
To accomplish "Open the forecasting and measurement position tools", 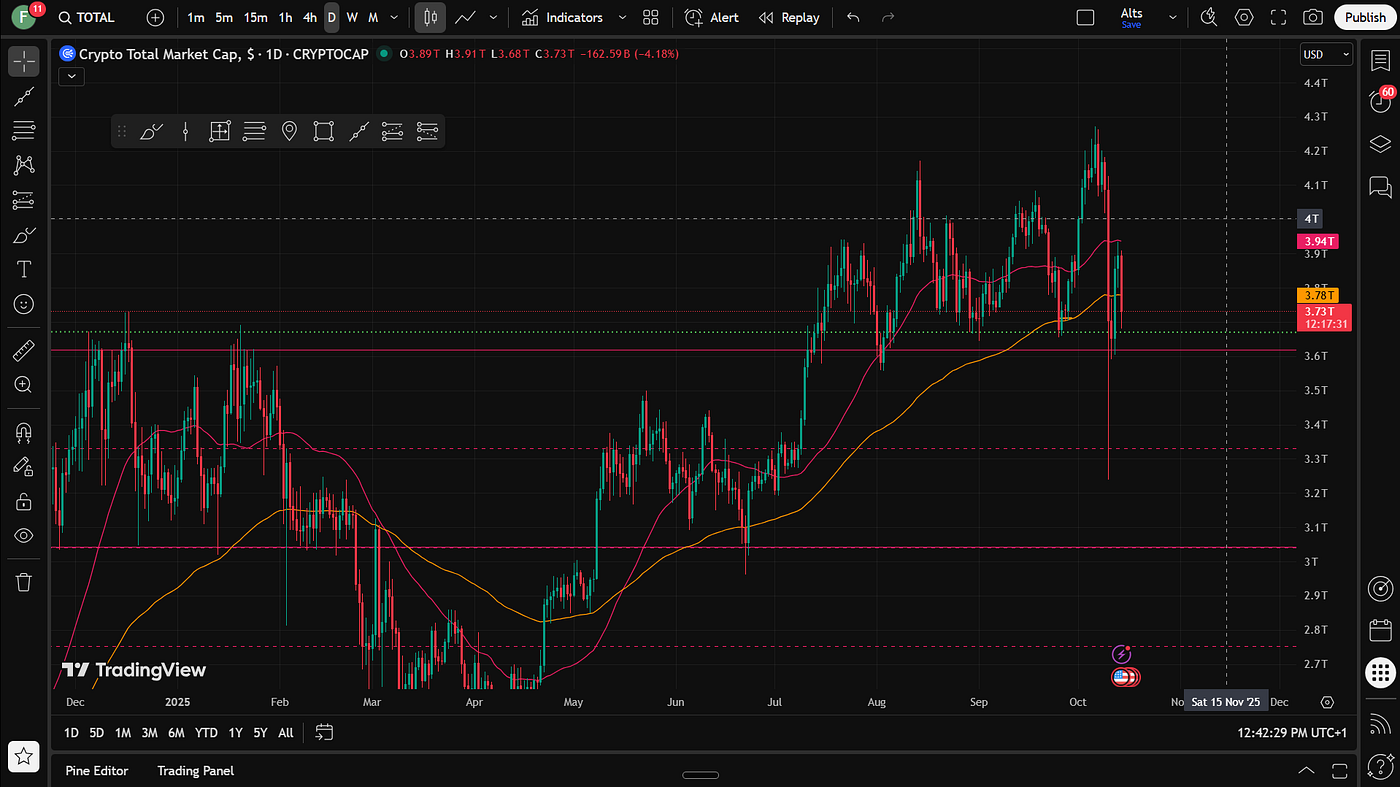I will pos(24,200).
